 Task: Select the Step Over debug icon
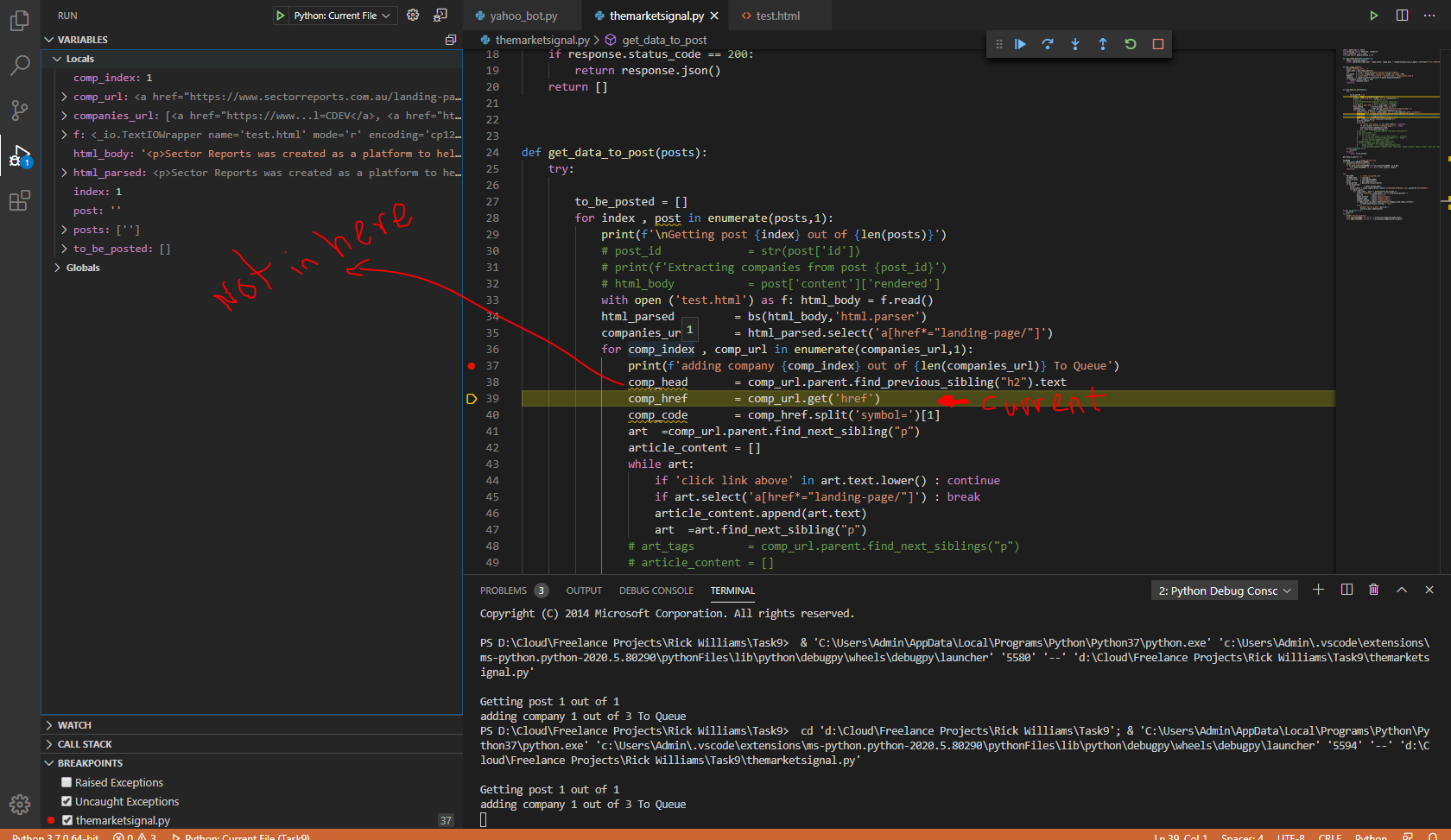[1048, 43]
